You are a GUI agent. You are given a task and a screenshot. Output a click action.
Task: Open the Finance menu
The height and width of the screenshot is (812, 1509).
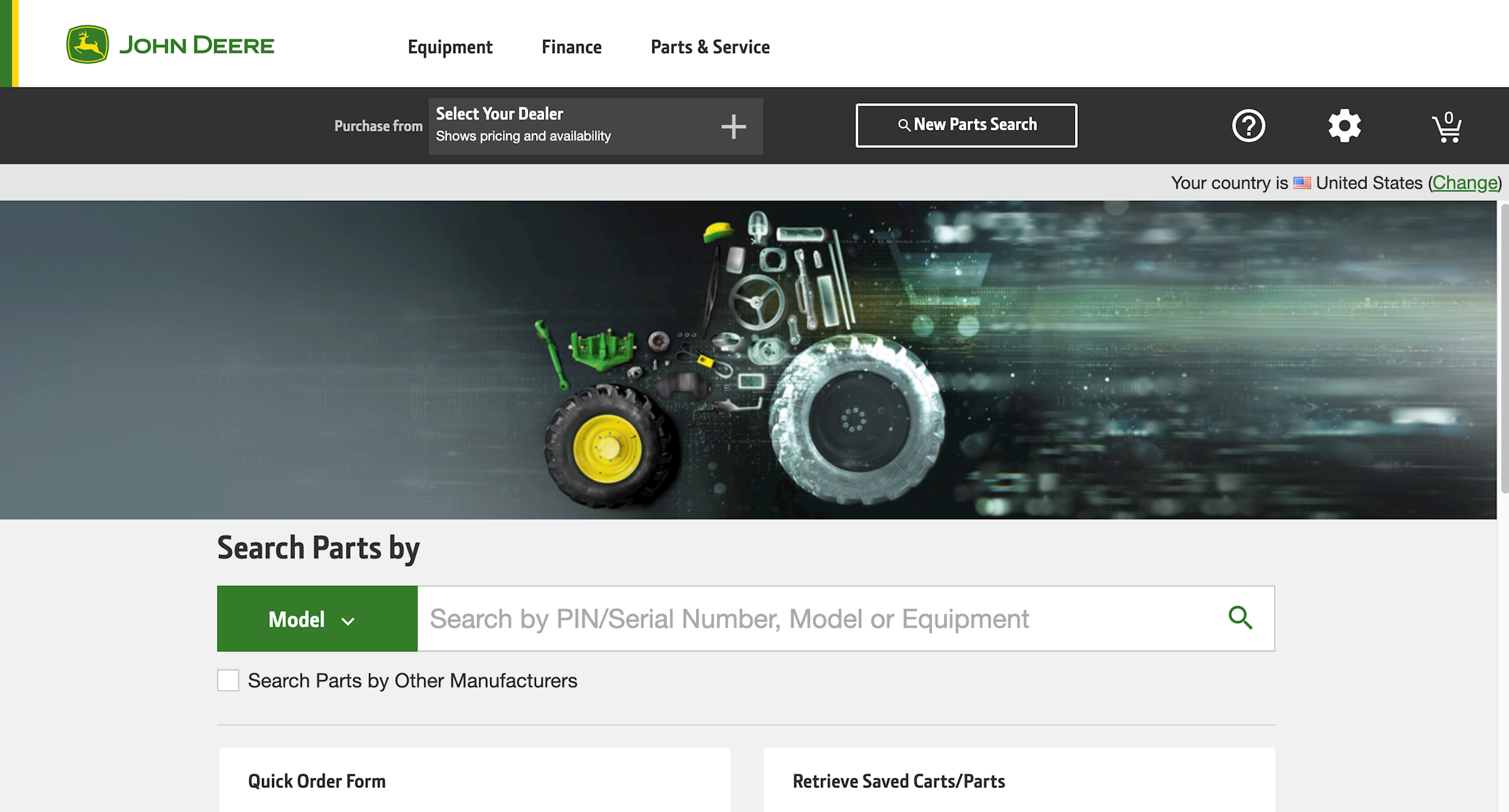click(x=571, y=47)
